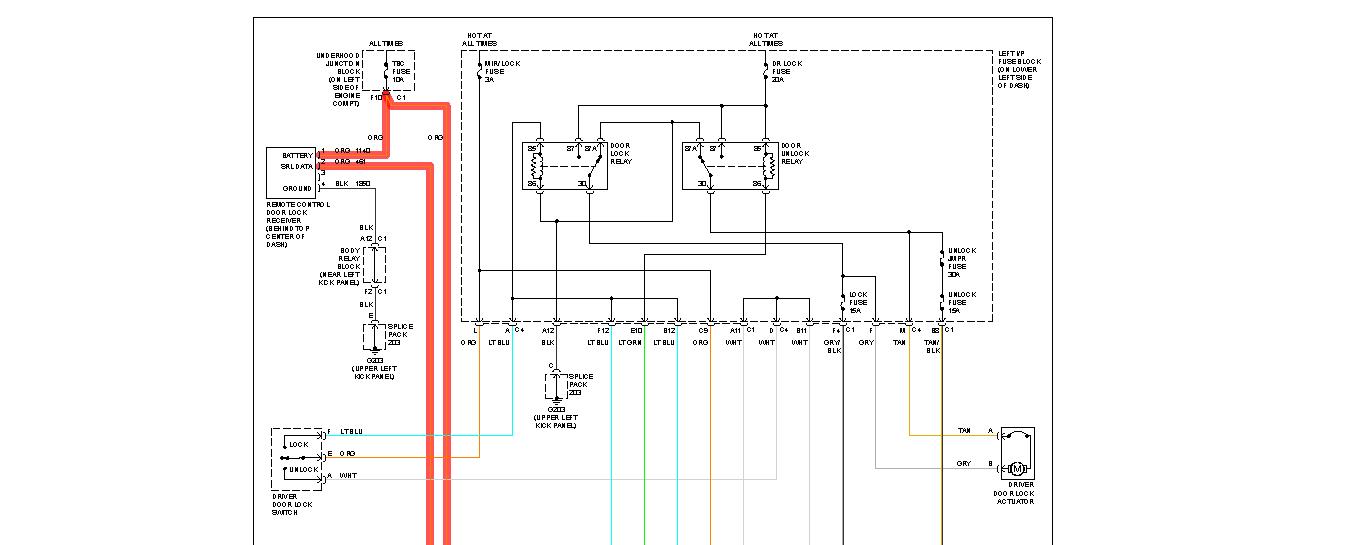This screenshot has height=545, width=1346.
Task: Click the Unlock Fuse 15A symbol
Action: tap(942, 302)
